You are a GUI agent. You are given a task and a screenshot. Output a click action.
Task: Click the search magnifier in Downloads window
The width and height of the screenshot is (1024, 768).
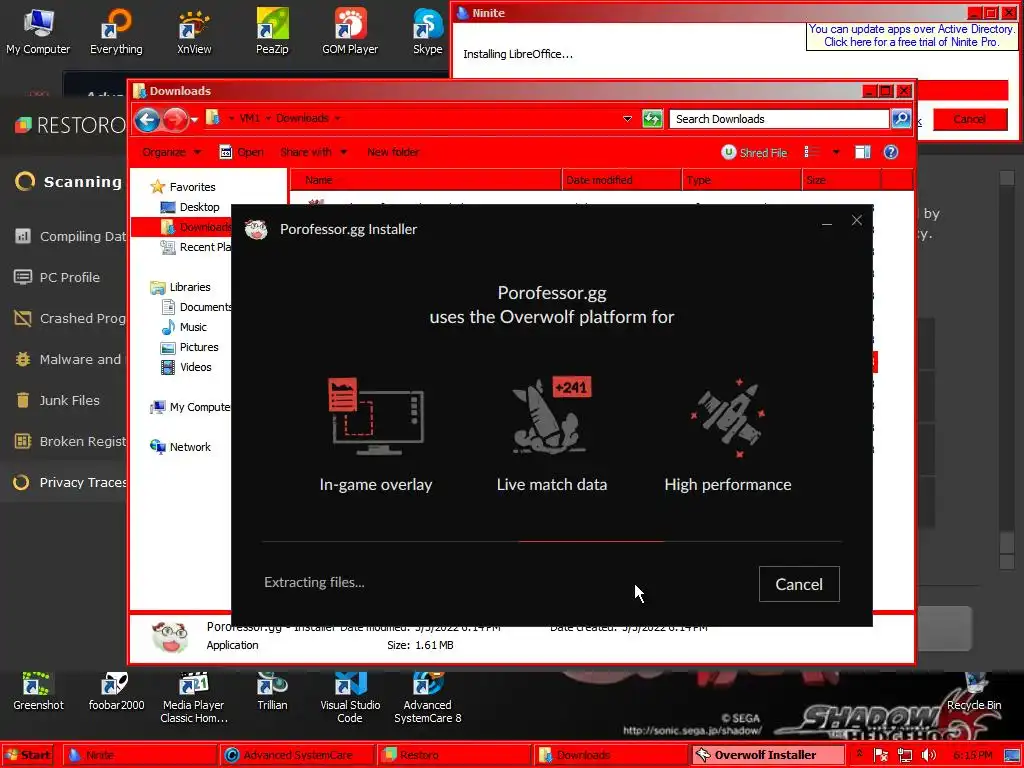tap(901, 118)
